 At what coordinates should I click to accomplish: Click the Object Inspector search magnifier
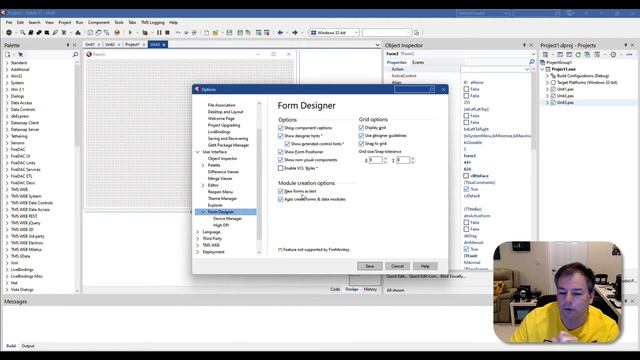(x=532, y=62)
